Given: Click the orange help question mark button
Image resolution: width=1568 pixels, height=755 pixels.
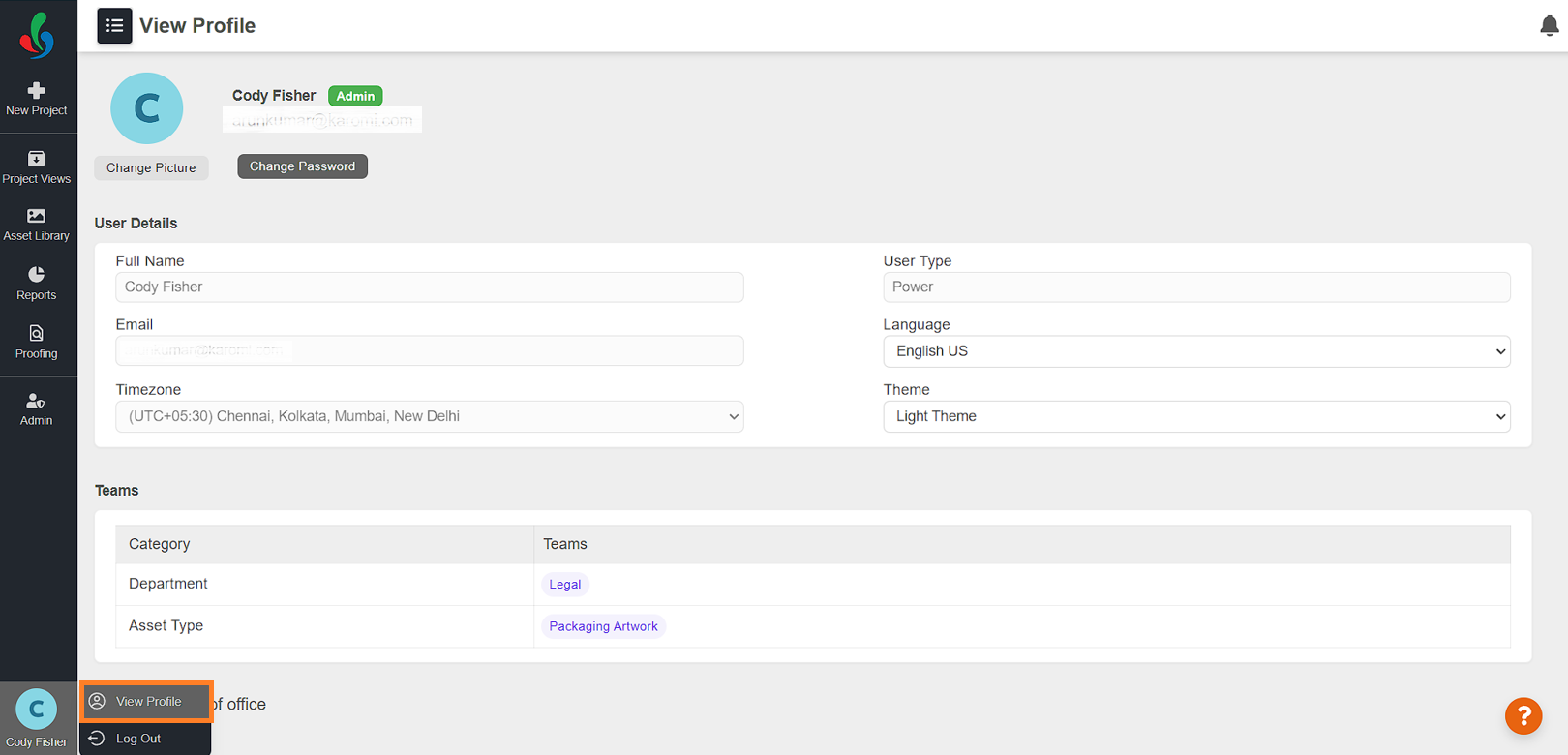Looking at the screenshot, I should (1523, 716).
